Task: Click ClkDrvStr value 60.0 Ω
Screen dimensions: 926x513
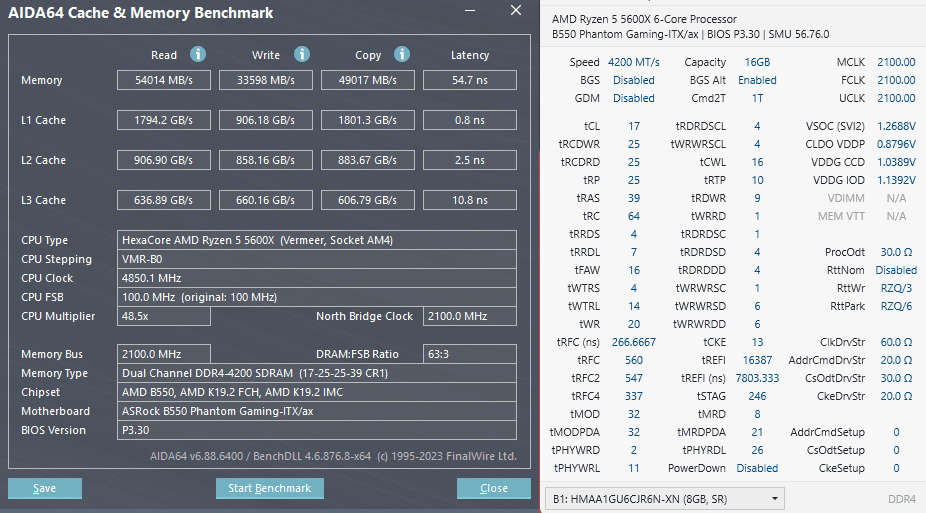Action: tap(896, 342)
